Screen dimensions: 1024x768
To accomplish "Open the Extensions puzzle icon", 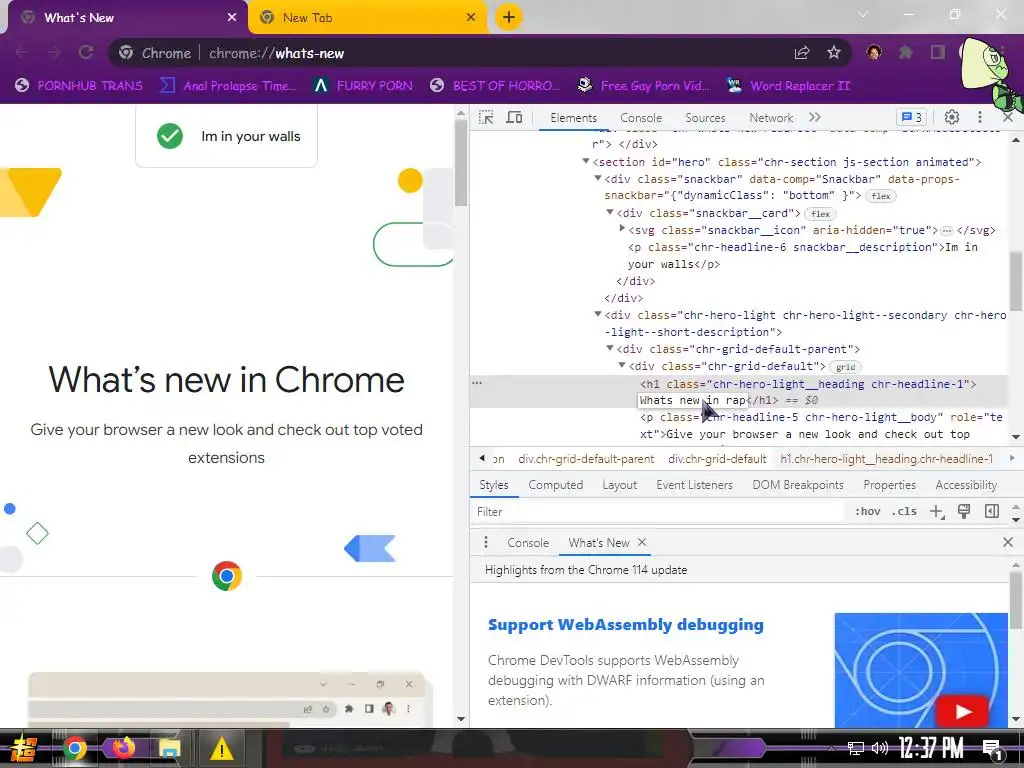I will [x=906, y=53].
